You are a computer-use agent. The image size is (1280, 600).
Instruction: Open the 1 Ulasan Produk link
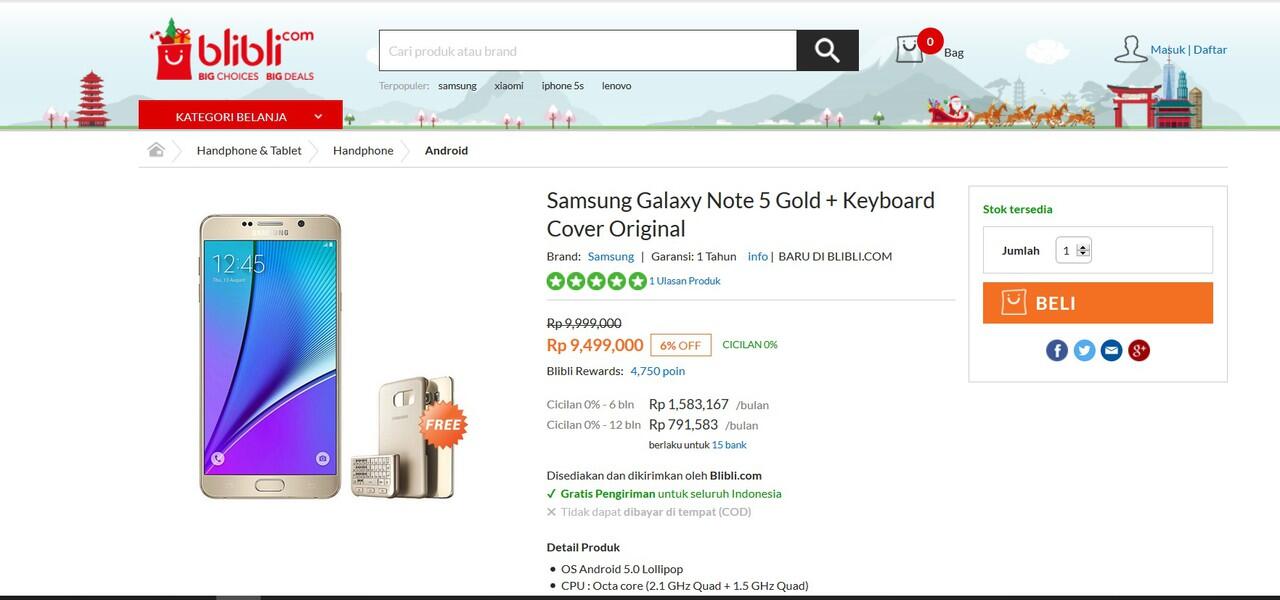[684, 281]
